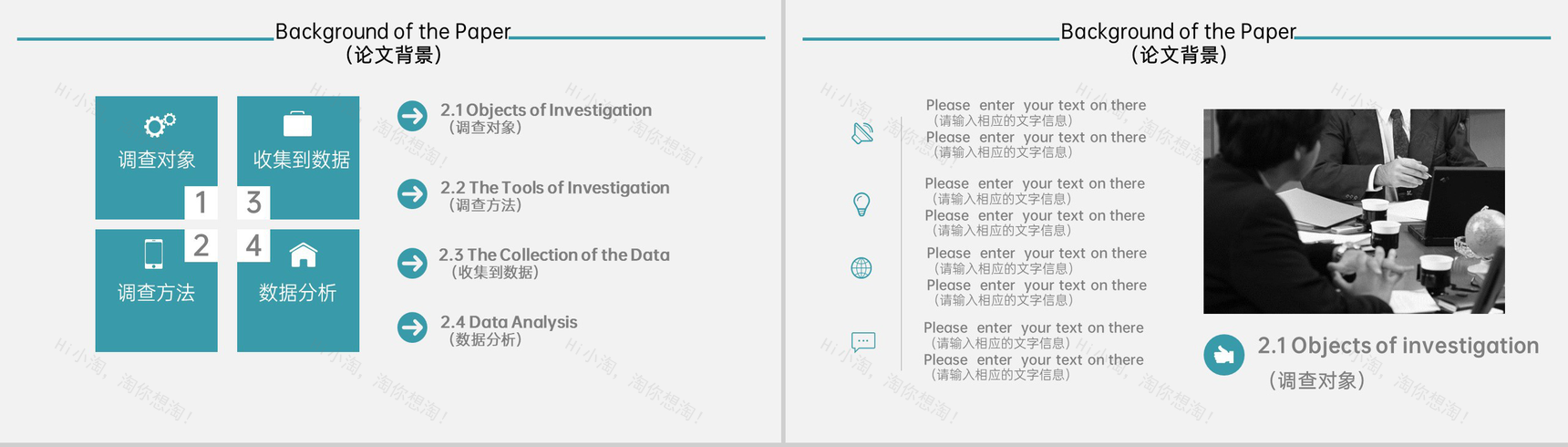Click the smartphone icon above 调查方法

pyautogui.click(x=154, y=254)
